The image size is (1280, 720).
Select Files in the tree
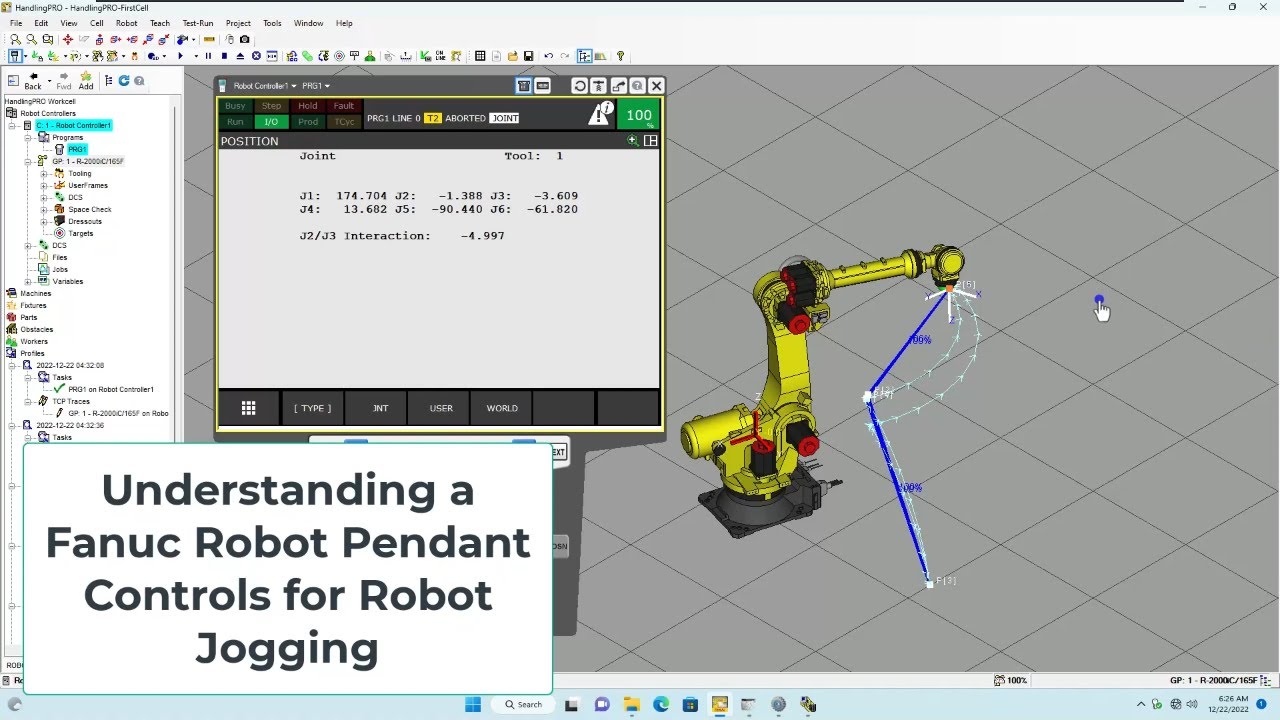click(x=60, y=257)
